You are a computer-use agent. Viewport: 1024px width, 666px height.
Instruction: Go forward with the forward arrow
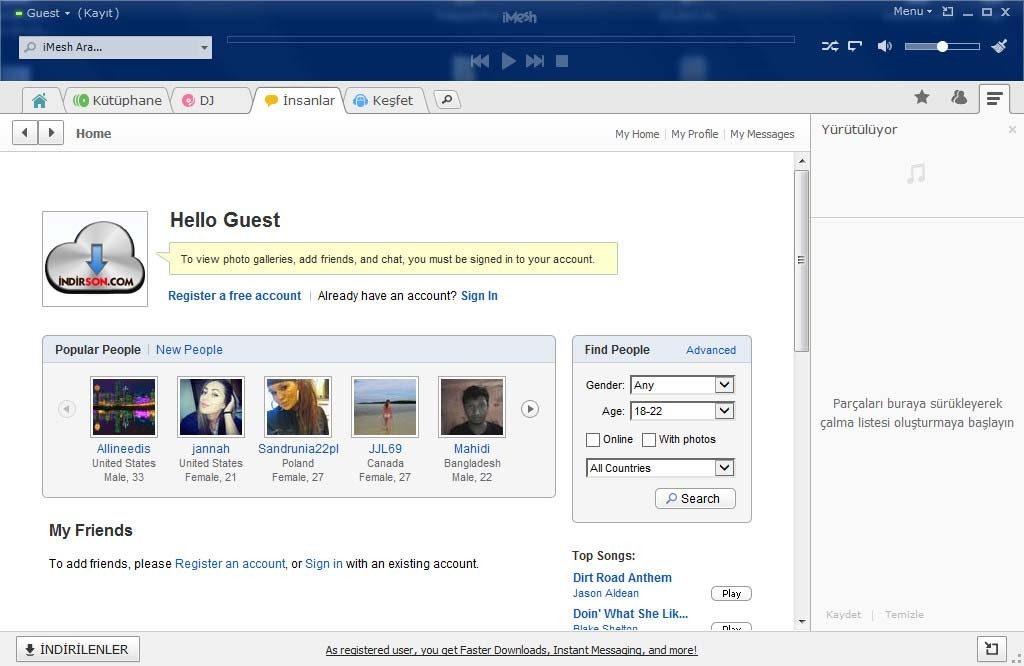pyautogui.click(x=51, y=133)
